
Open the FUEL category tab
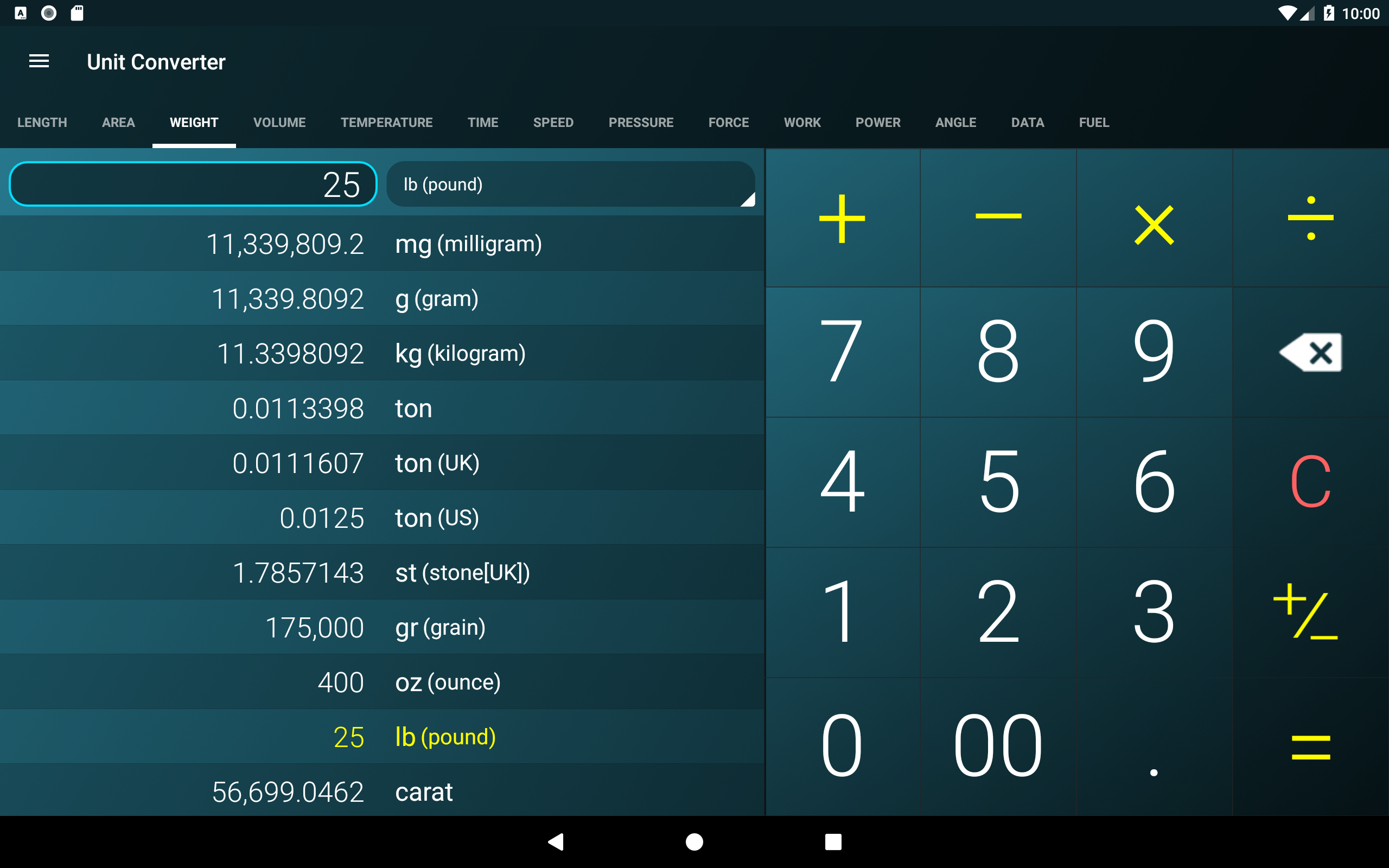(x=1094, y=122)
